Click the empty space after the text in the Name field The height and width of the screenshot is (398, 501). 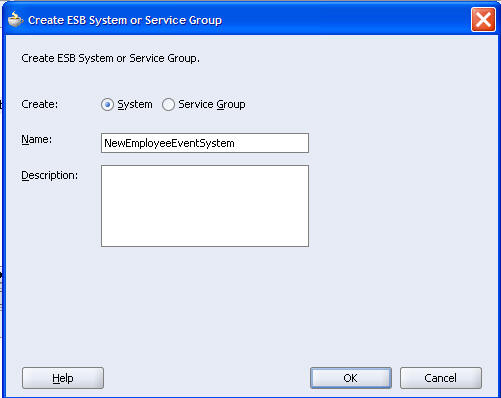point(271,143)
